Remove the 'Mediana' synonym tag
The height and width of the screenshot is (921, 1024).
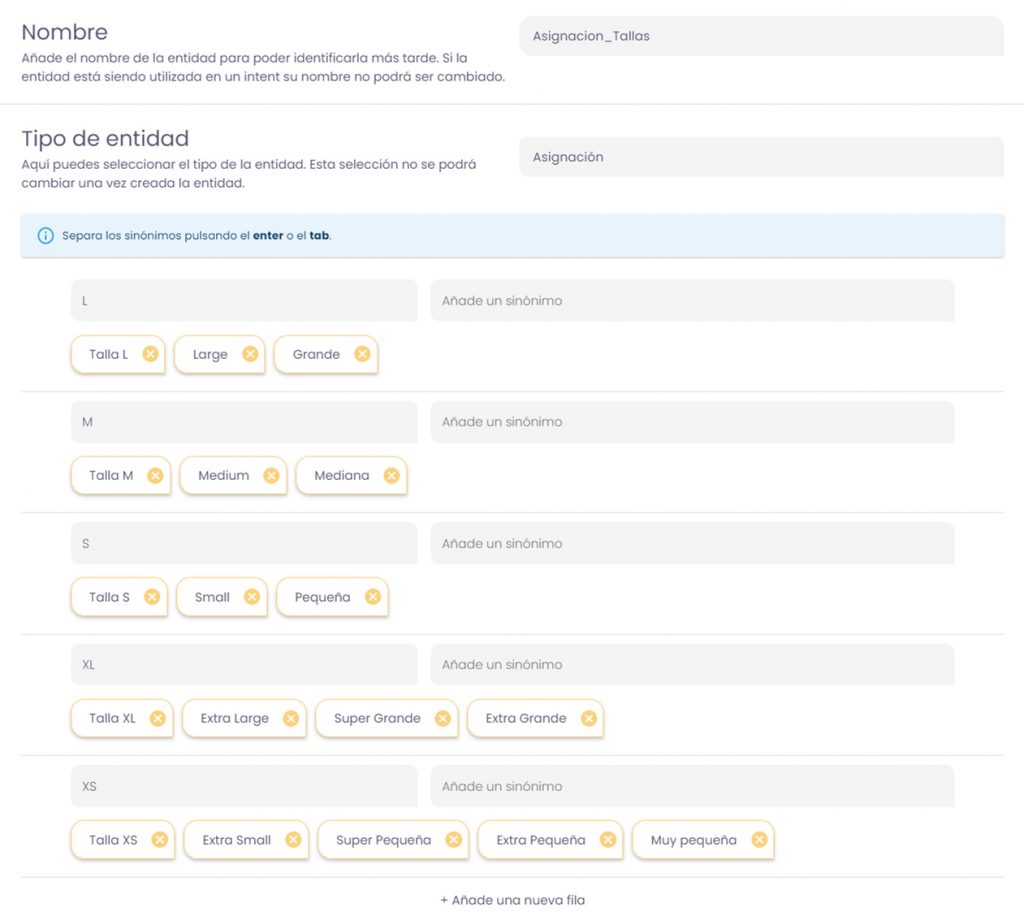pos(391,476)
